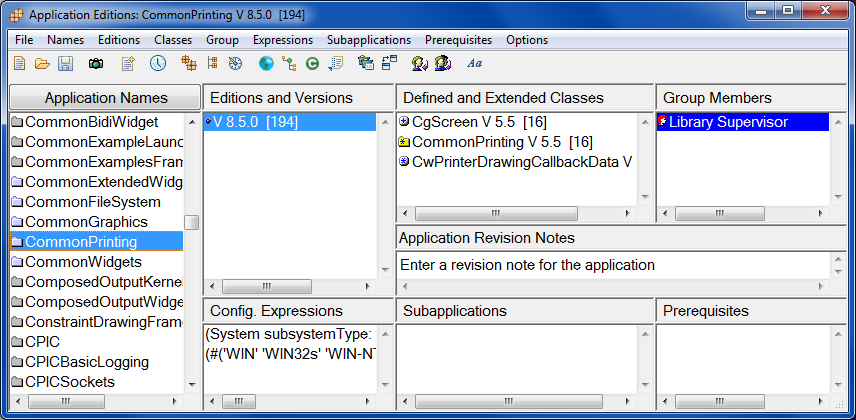This screenshot has height=420, width=856.
Task: Click the green circular C toolbar icon
Action: click(x=312, y=63)
